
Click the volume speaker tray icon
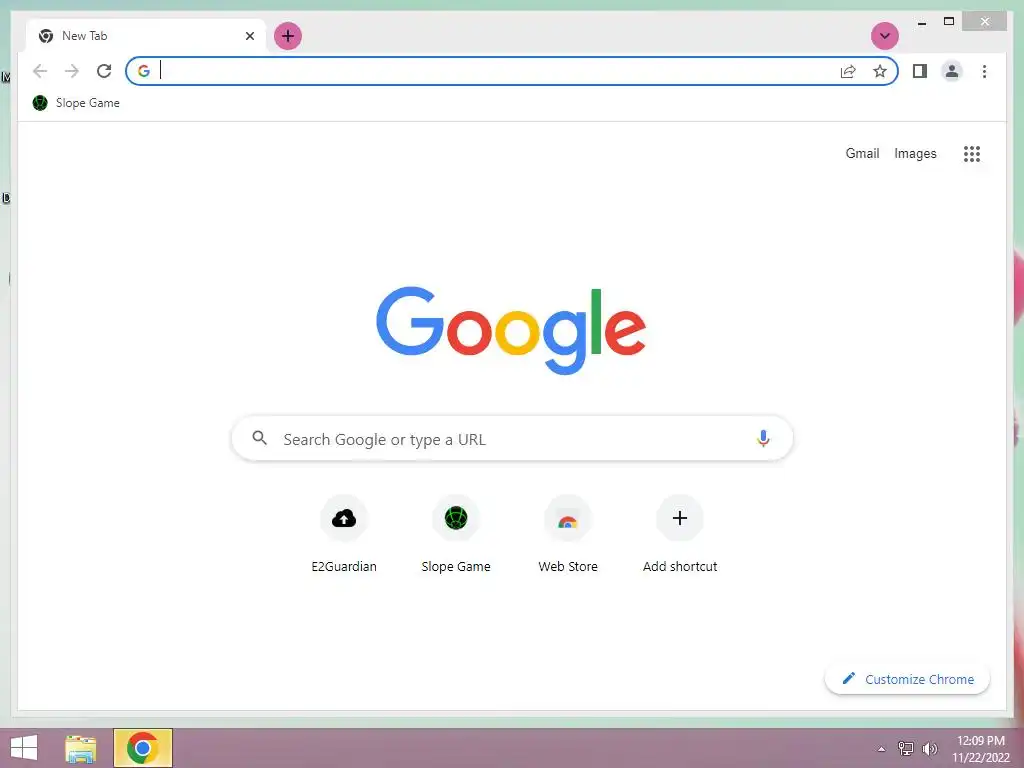[x=929, y=749]
